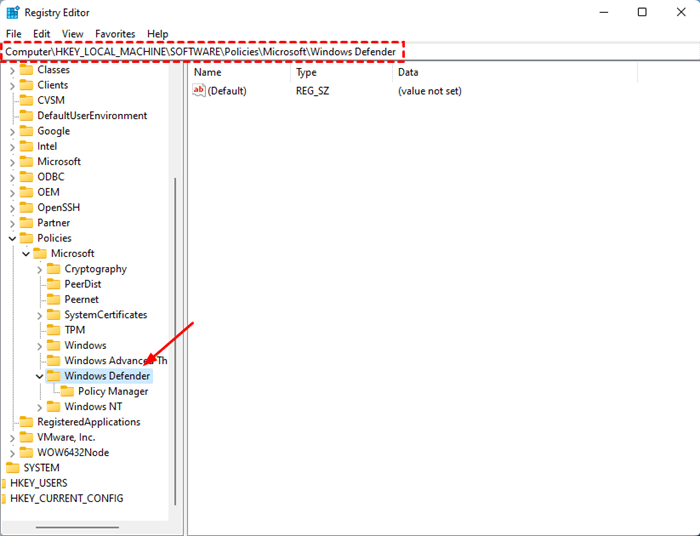The height and width of the screenshot is (536, 700).
Task: Expand the Clients key
Action: 12,86
